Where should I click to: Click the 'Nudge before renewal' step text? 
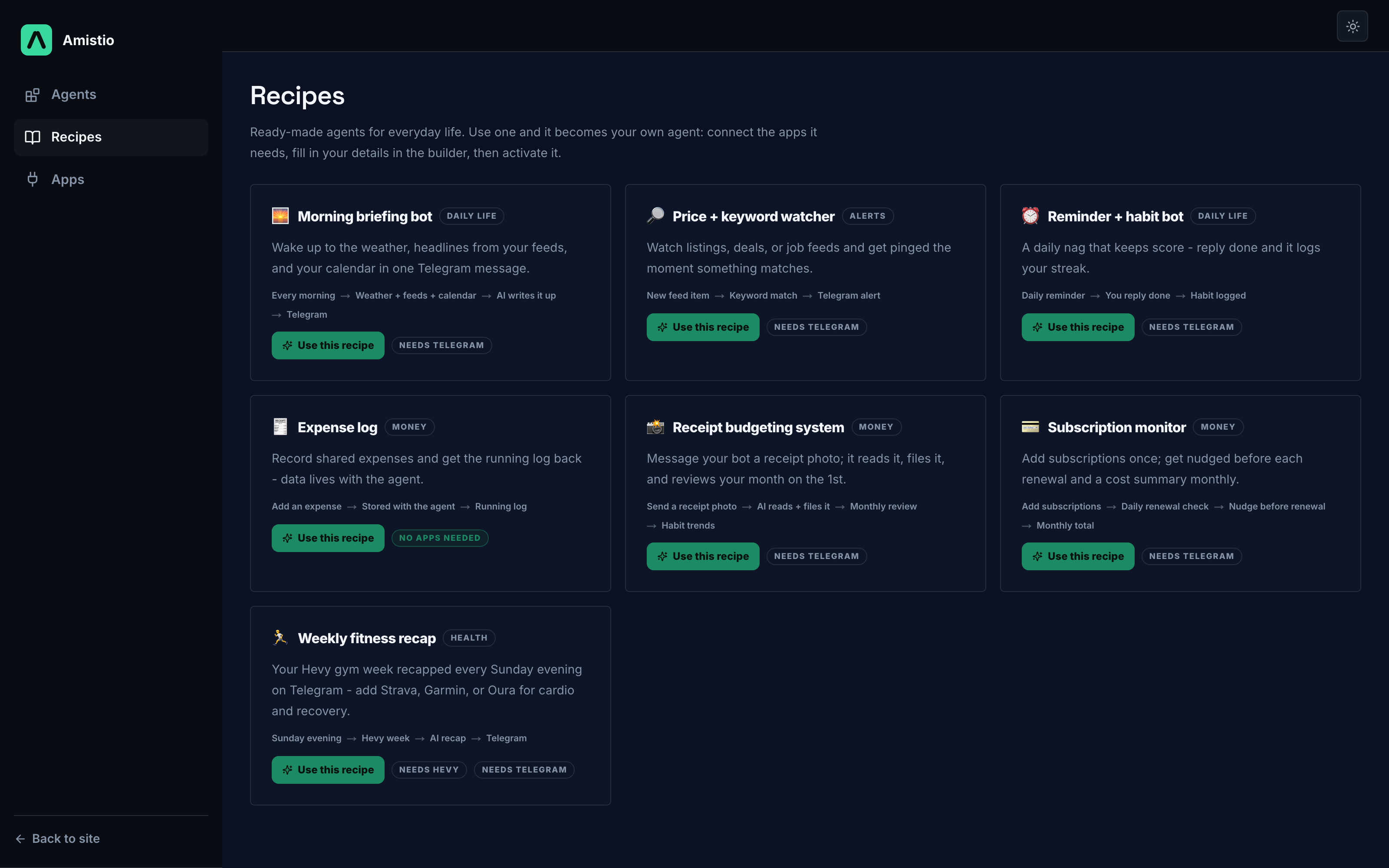1277,506
